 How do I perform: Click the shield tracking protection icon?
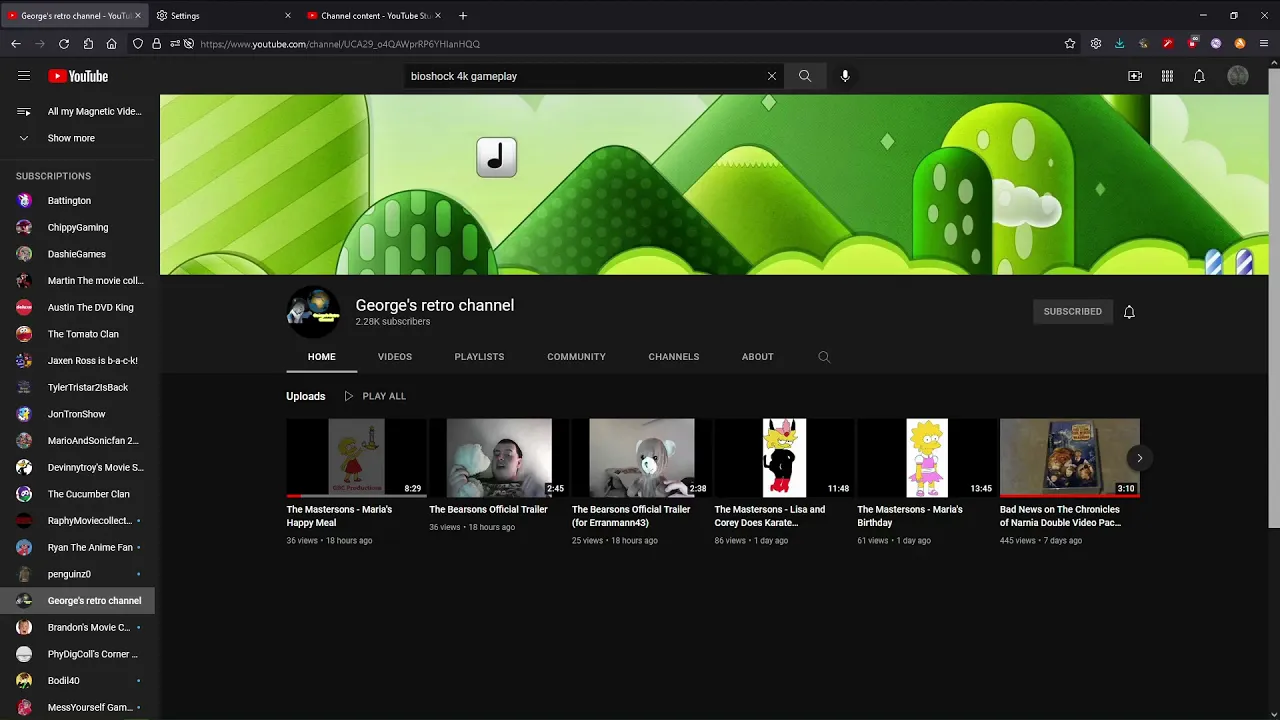pyautogui.click(x=138, y=44)
